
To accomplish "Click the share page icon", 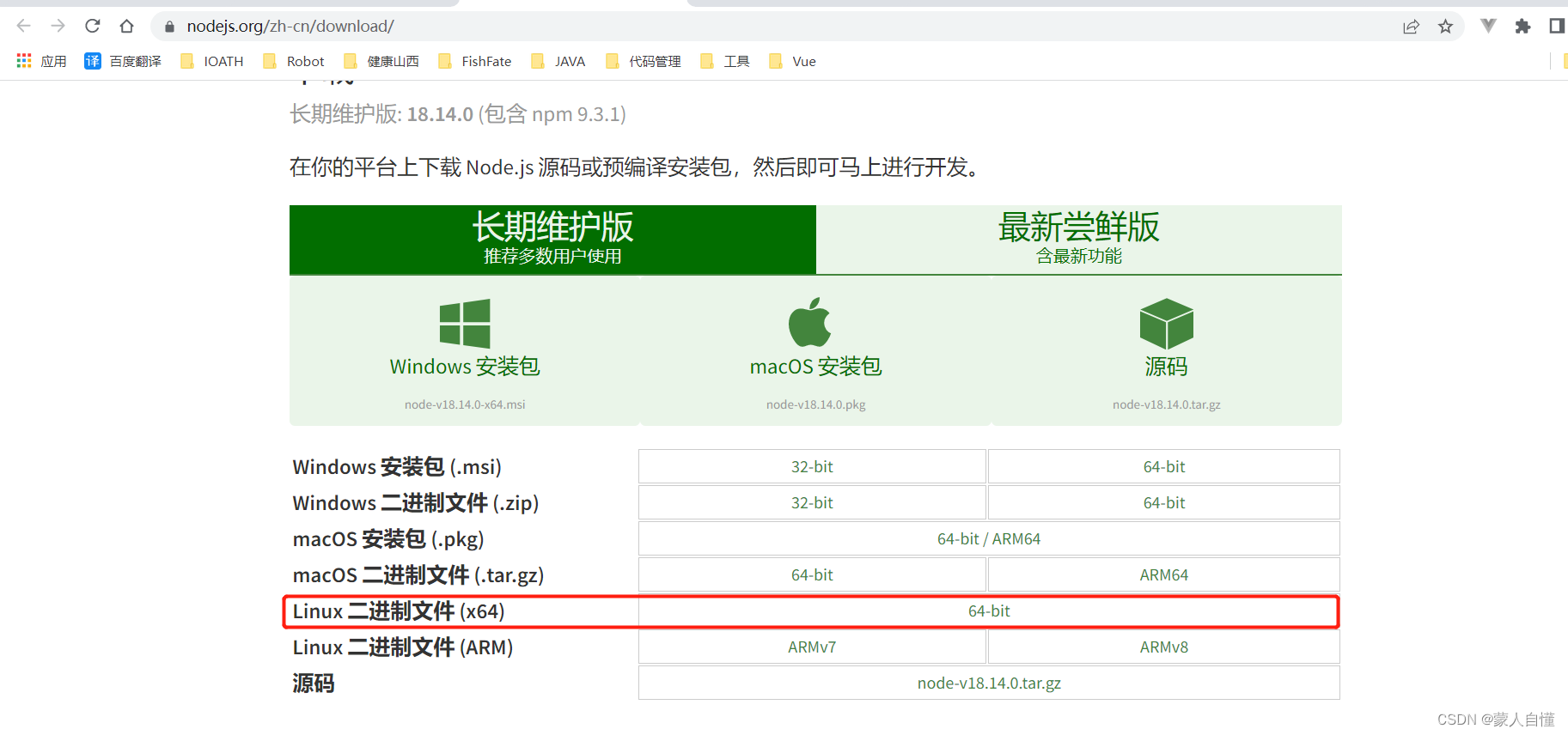I will pos(1411,27).
